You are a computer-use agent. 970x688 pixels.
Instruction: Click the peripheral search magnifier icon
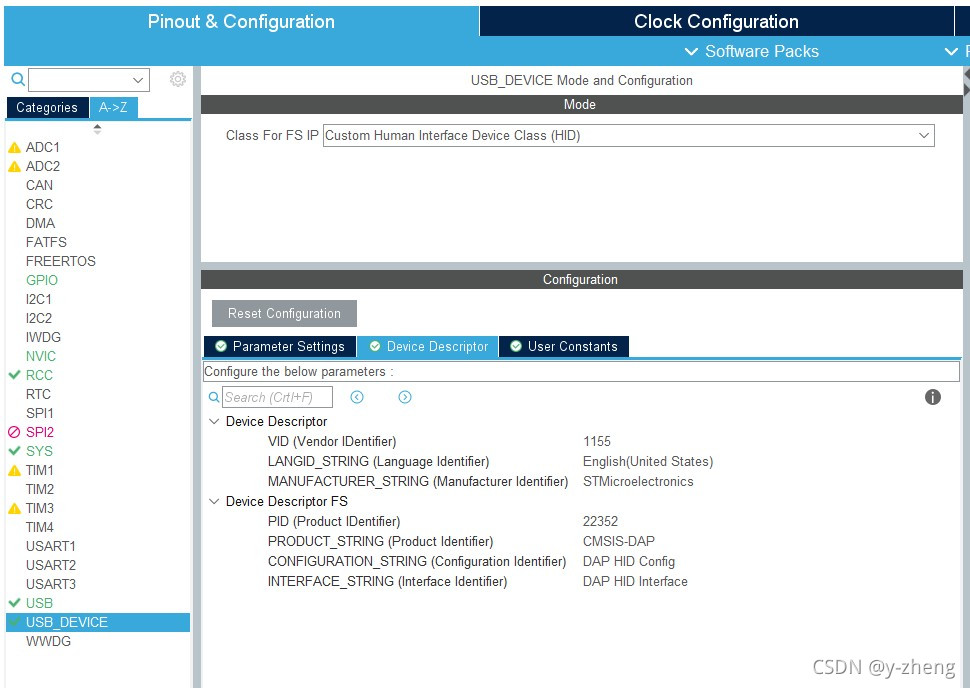pos(18,79)
